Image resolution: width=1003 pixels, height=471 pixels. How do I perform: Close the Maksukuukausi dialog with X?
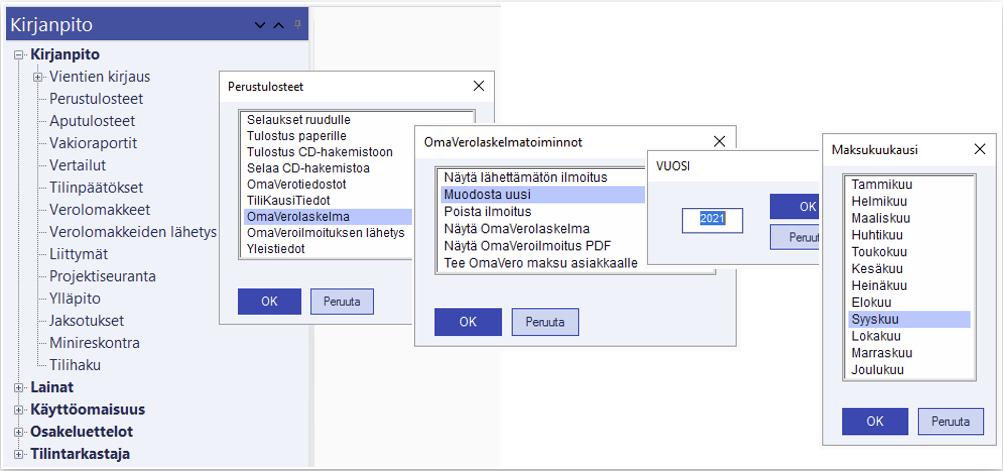[979, 150]
